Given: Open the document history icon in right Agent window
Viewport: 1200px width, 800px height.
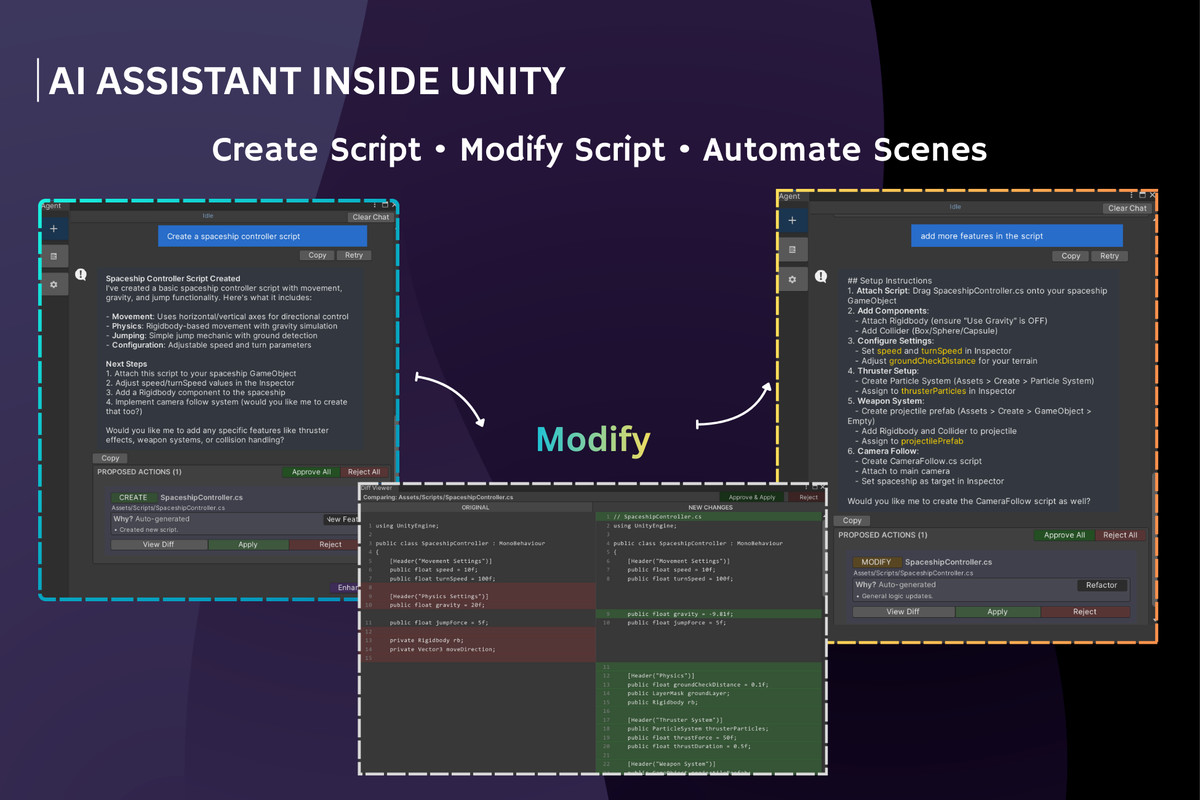Looking at the screenshot, I should point(792,249).
